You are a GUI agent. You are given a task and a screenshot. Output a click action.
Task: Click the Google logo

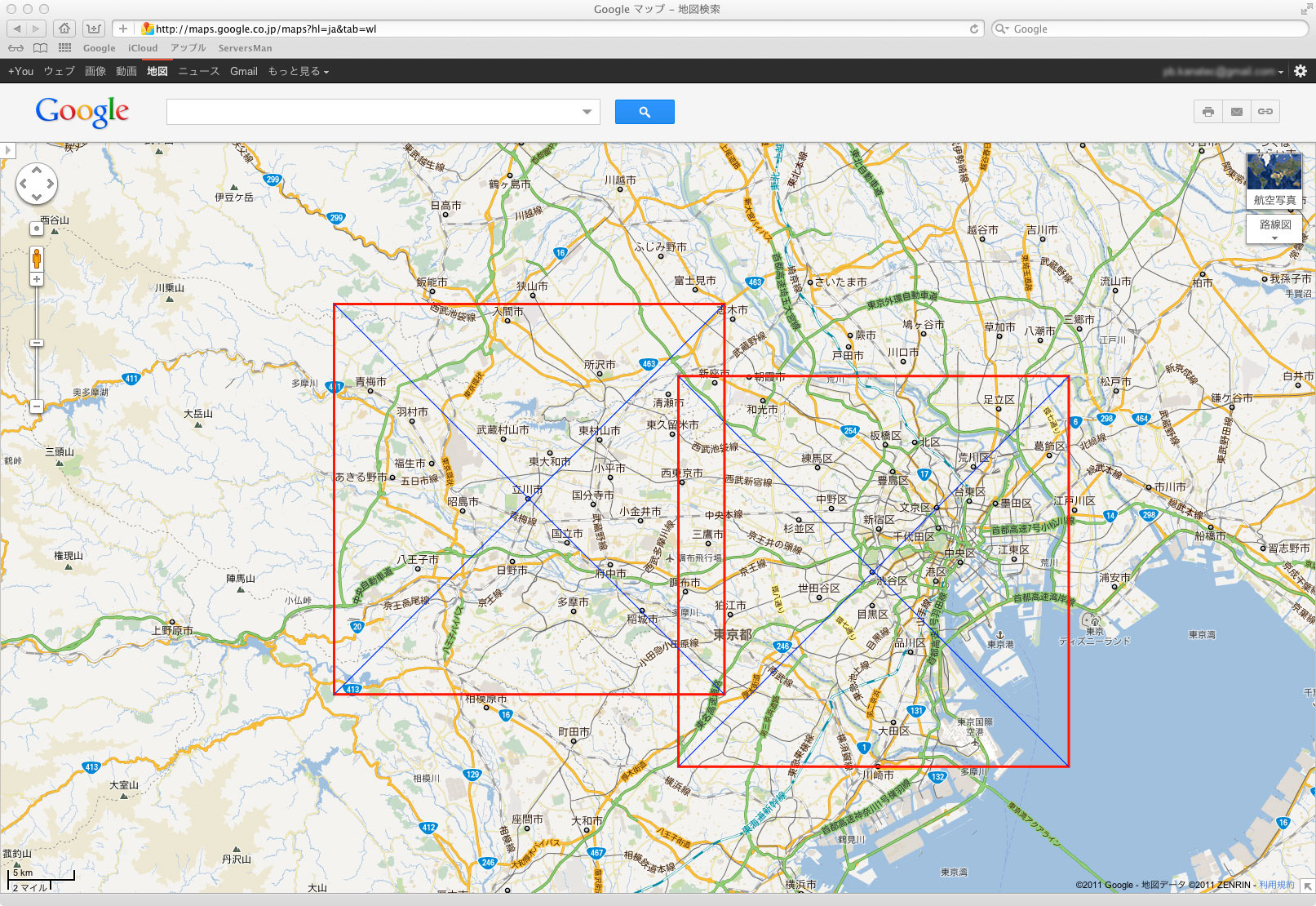(x=82, y=112)
